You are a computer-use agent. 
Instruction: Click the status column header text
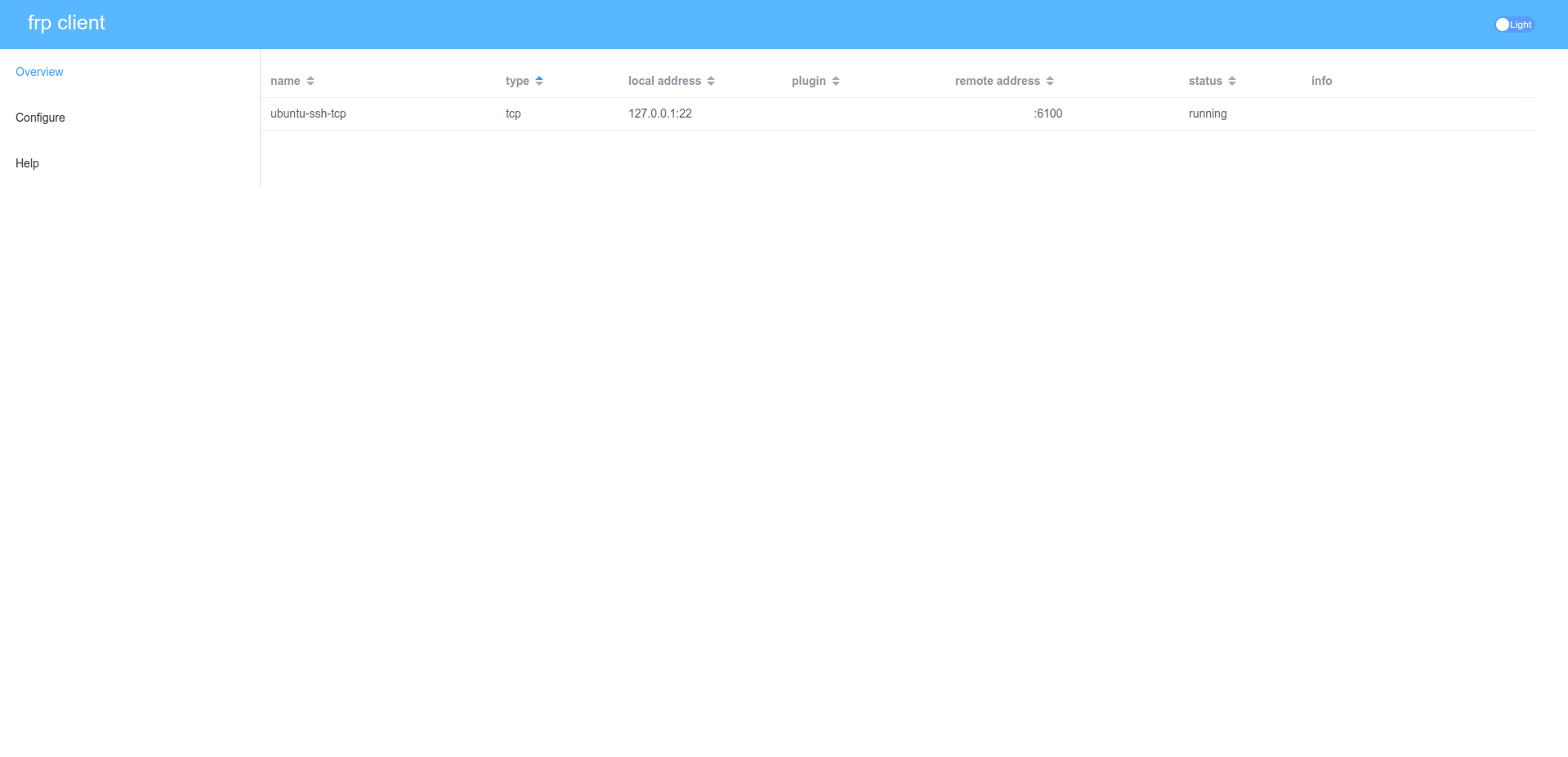click(x=1205, y=81)
